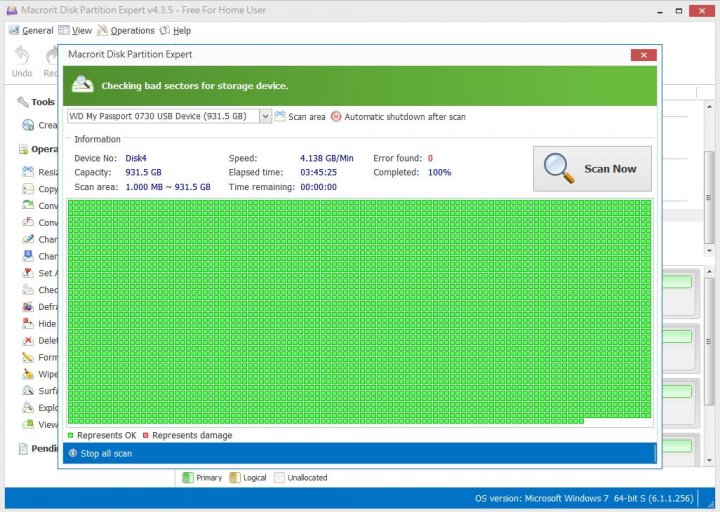Click the Surface test sidebar icon
Screen dimensions: 720x512
pos(28,391)
